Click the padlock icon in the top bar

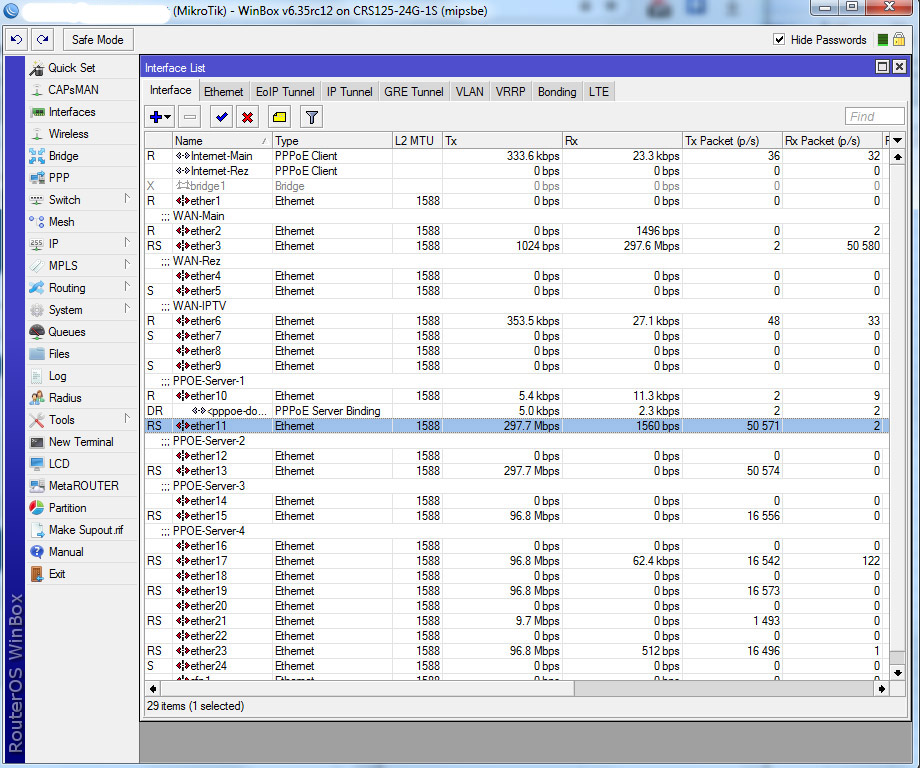point(898,39)
